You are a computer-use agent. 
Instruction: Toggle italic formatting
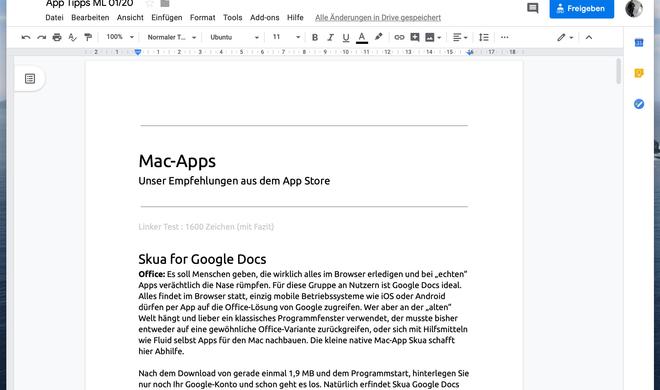[x=330, y=37]
